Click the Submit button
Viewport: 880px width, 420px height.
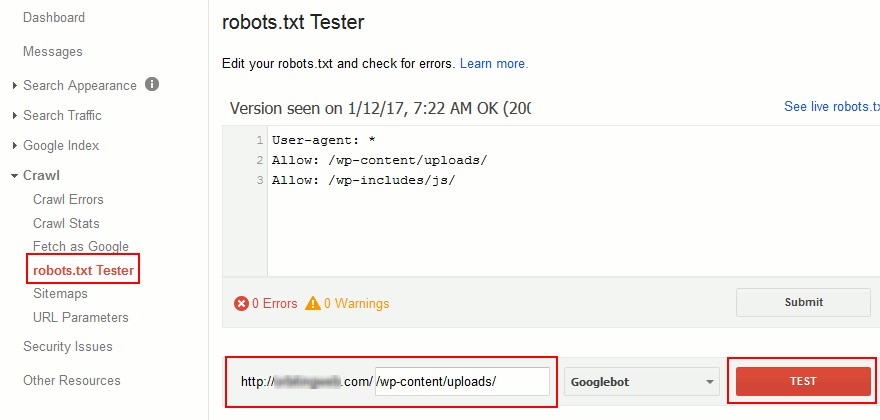(x=803, y=302)
